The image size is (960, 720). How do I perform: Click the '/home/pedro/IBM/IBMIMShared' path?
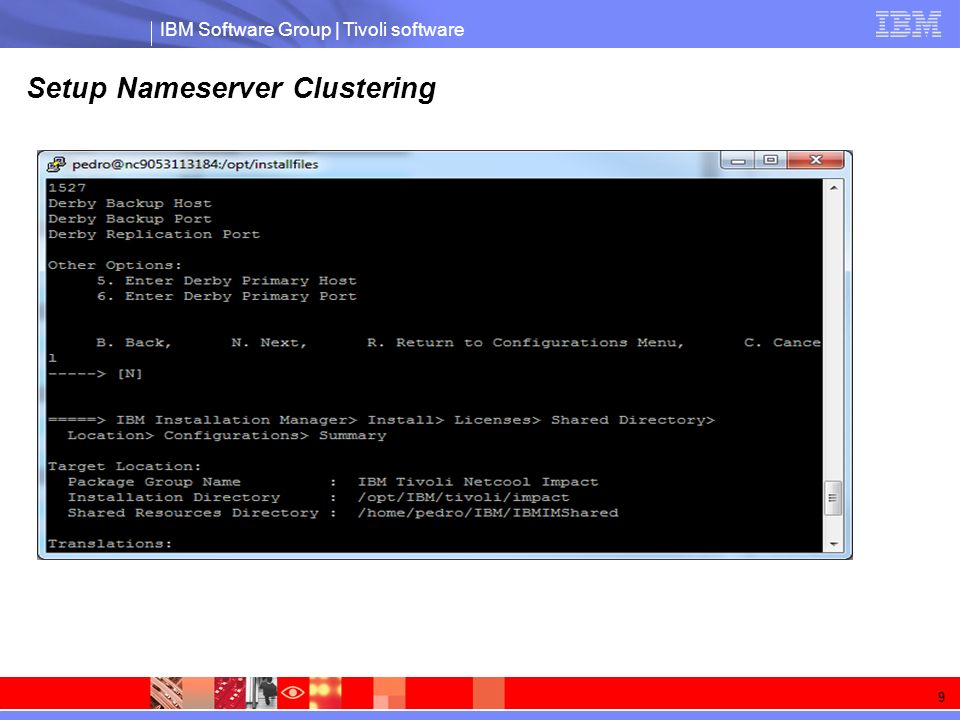coord(488,512)
